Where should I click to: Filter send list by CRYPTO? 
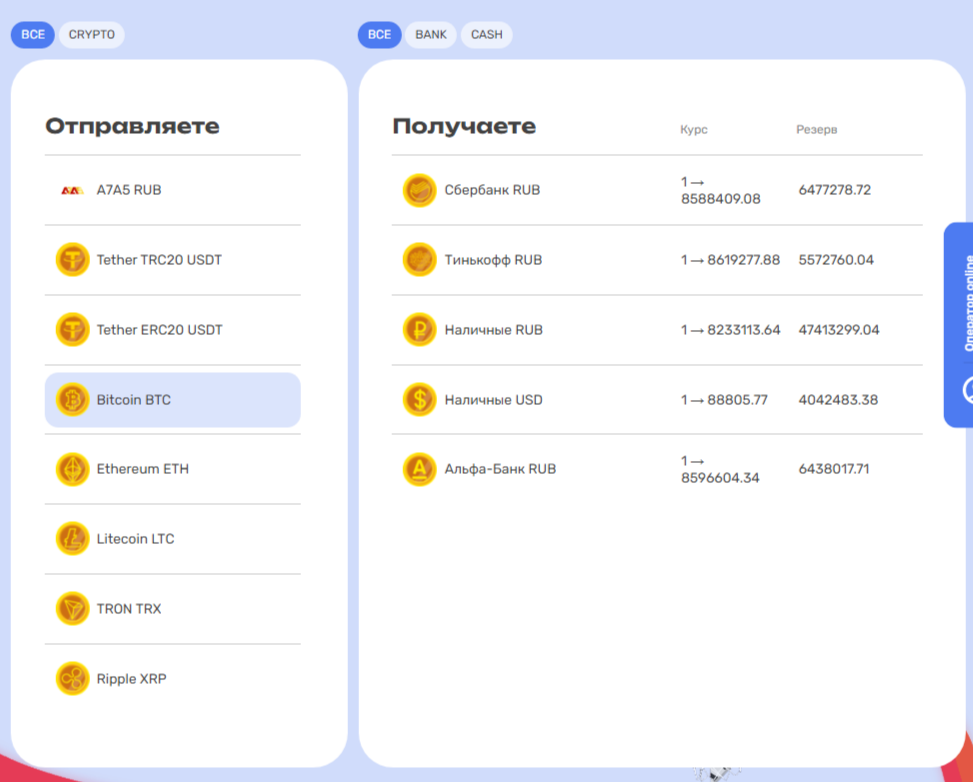pyautogui.click(x=92, y=35)
